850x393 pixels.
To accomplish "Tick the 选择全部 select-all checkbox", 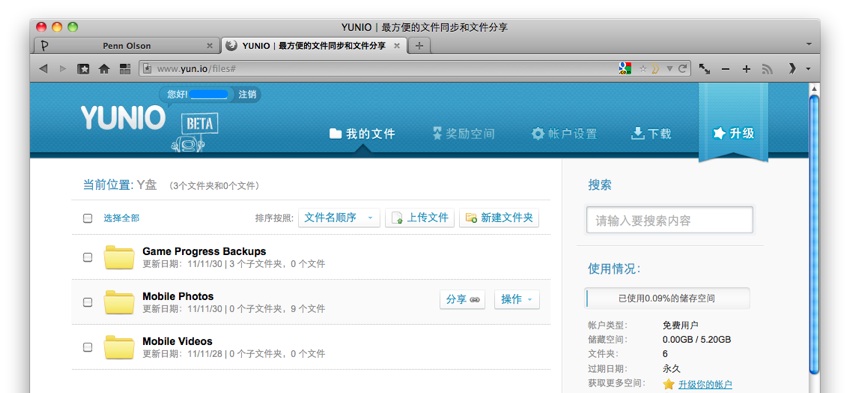I will 87,218.
